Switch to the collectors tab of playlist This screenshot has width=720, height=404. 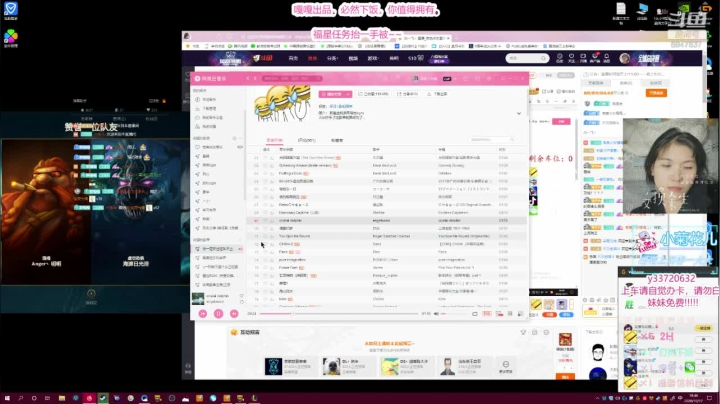tap(337, 140)
